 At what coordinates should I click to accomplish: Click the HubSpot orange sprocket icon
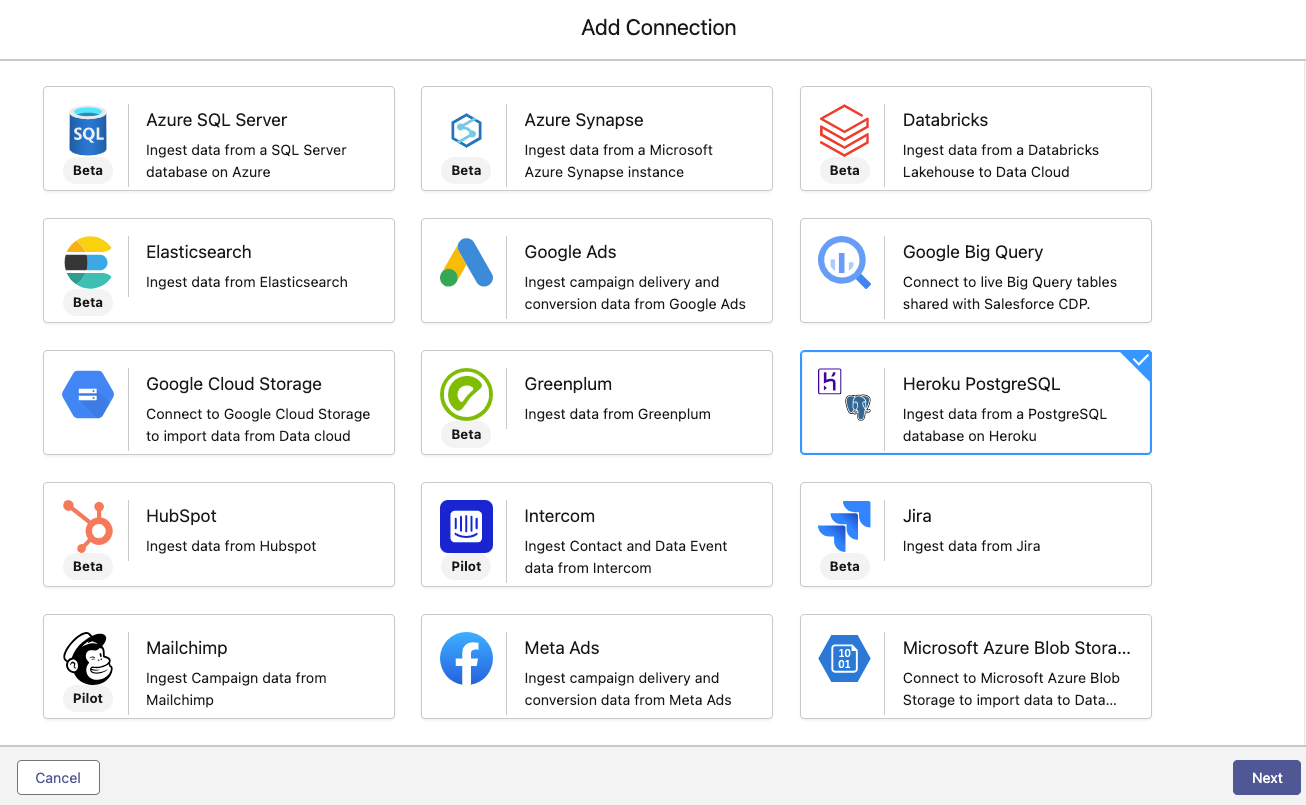click(88, 525)
